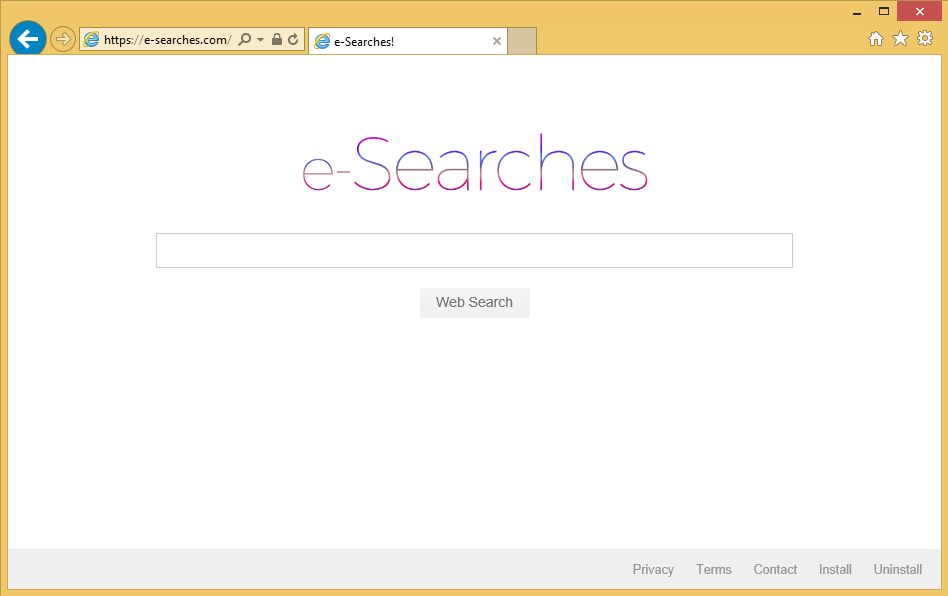Screen dimensions: 948x596
Task: Click the Forward arrow button
Action: coord(63,39)
